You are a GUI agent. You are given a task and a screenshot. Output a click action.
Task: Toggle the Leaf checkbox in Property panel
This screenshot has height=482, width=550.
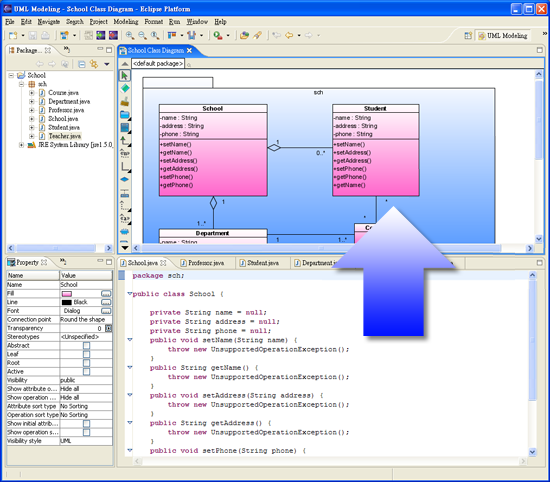[x=86, y=354]
